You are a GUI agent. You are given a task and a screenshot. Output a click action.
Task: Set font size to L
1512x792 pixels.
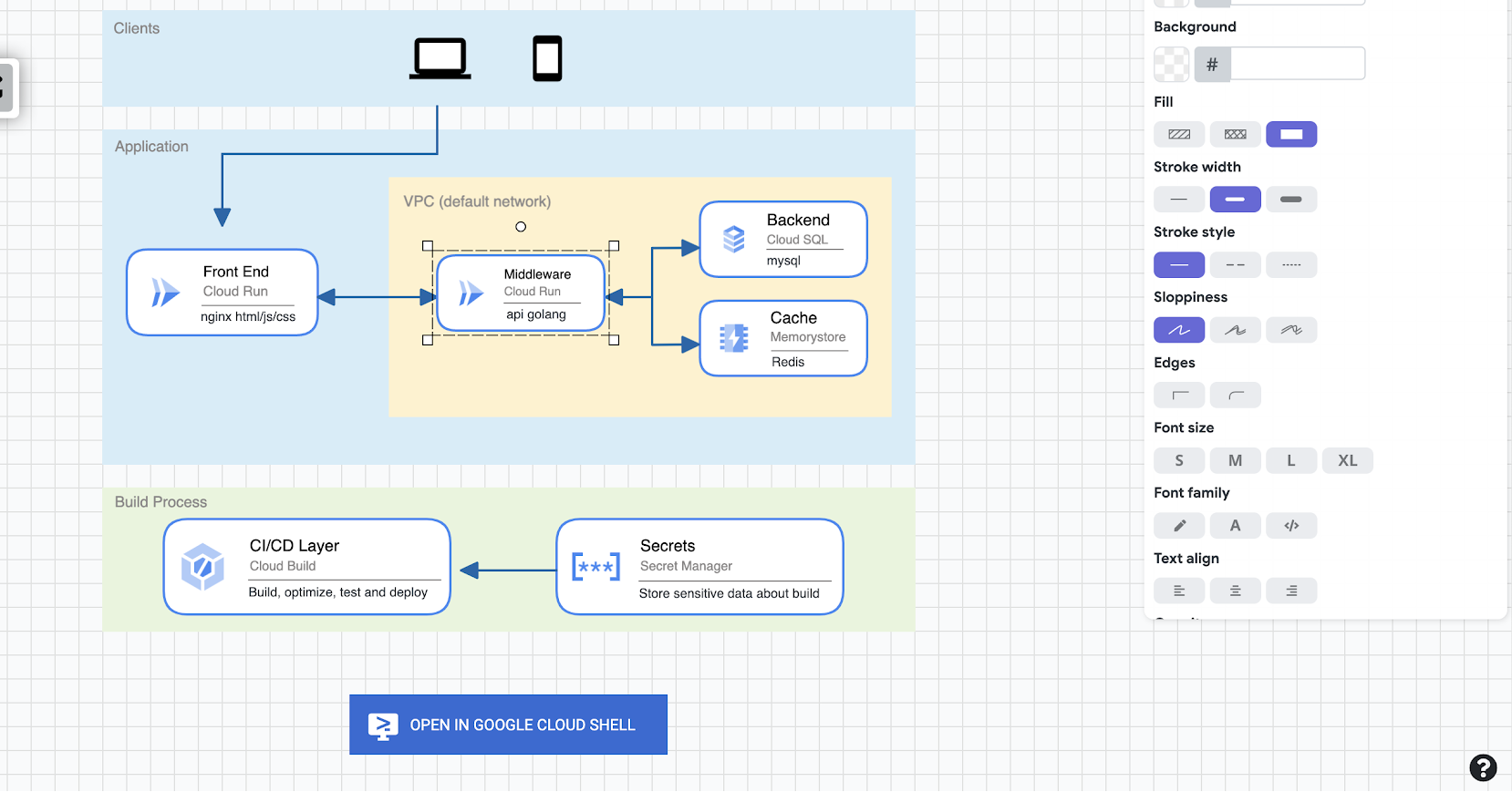coord(1291,460)
